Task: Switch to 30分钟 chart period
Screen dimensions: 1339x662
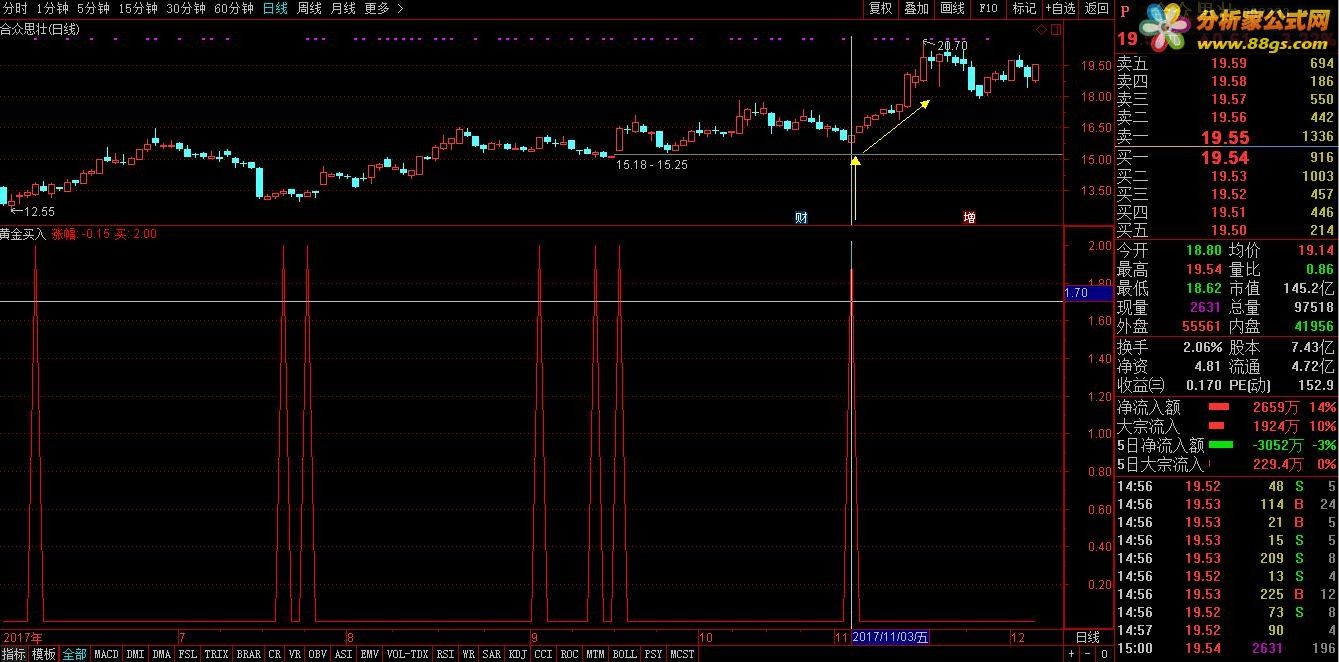Action: pyautogui.click(x=185, y=8)
